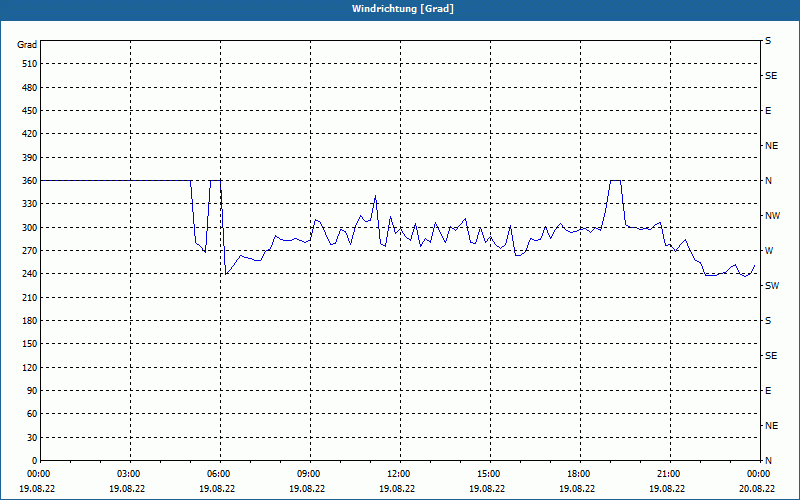Viewport: 800px width, 500px height.
Task: Select the SE compass label beside the 480 gridline
Action: click(x=771, y=76)
